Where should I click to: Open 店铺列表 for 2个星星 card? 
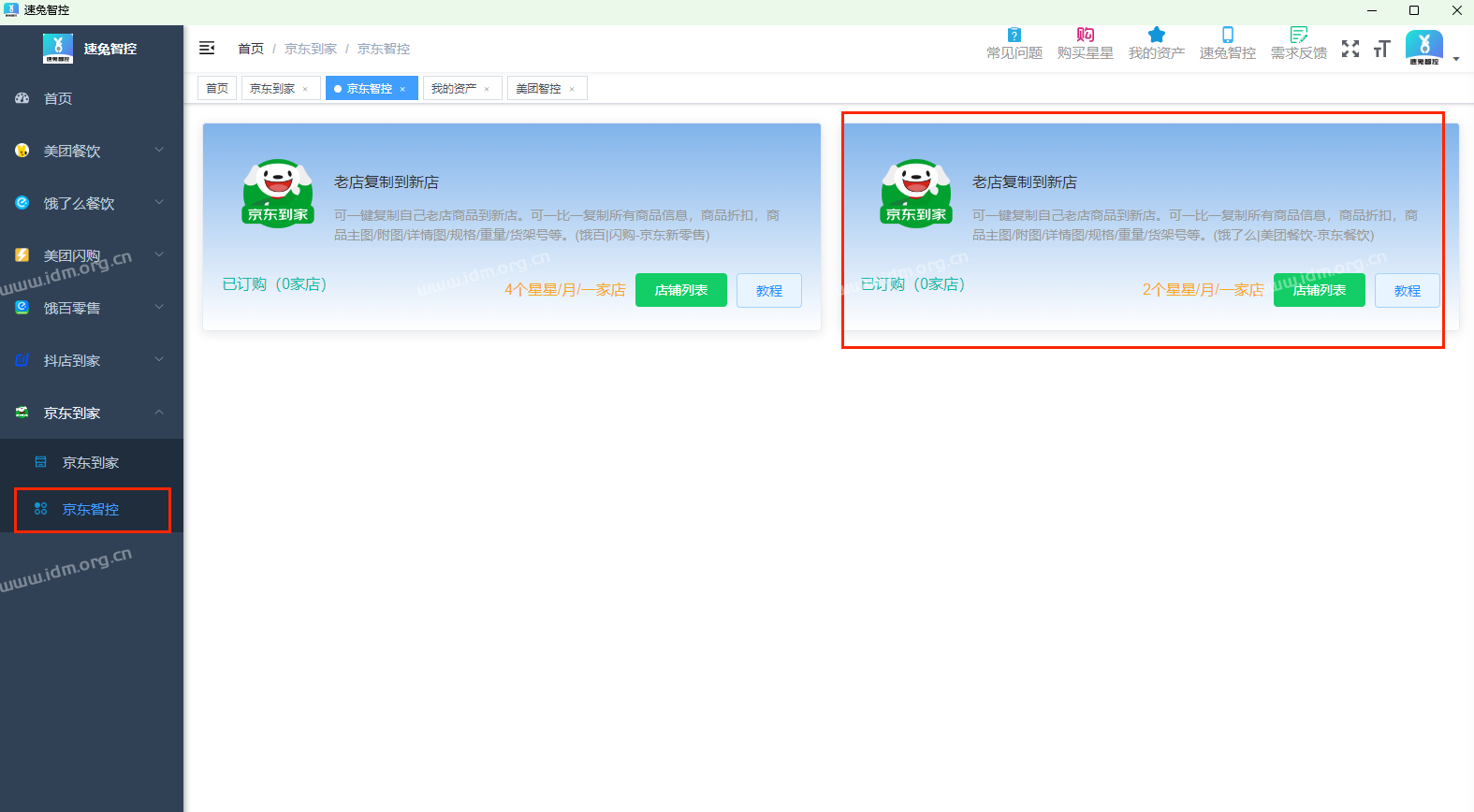(x=1320, y=290)
